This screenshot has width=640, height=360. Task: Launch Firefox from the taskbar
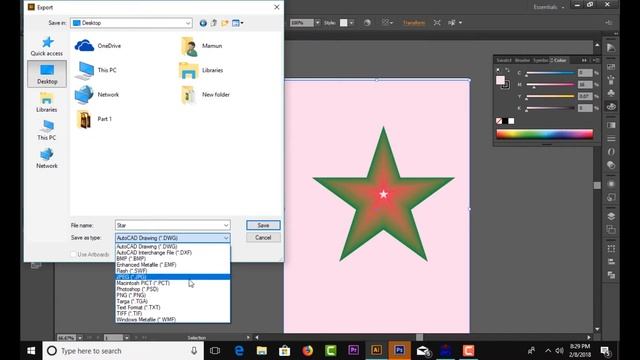(x=308, y=350)
